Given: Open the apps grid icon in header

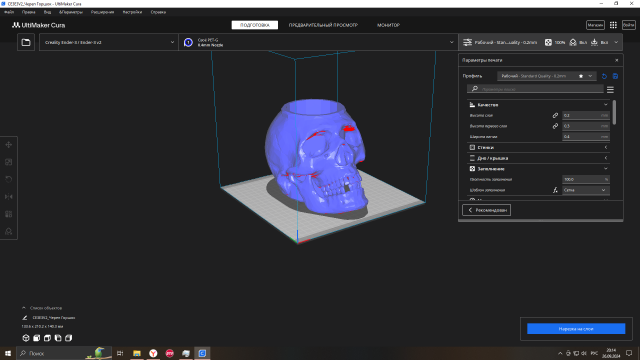Looking at the screenshot, I should tap(613, 25).
